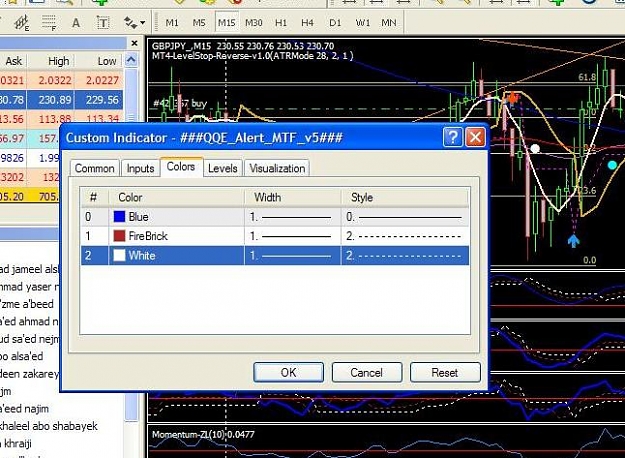Click Market Watch cell showing 2.0227

click(102, 80)
